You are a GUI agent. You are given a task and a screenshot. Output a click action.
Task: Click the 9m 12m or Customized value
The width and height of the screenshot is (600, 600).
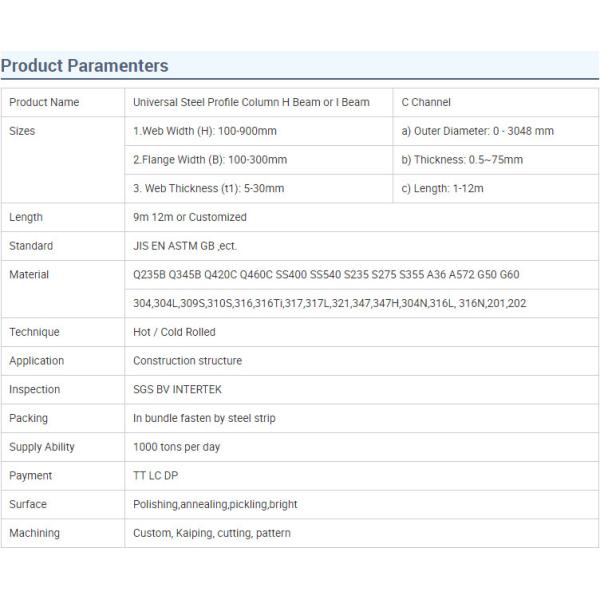pyautogui.click(x=189, y=217)
